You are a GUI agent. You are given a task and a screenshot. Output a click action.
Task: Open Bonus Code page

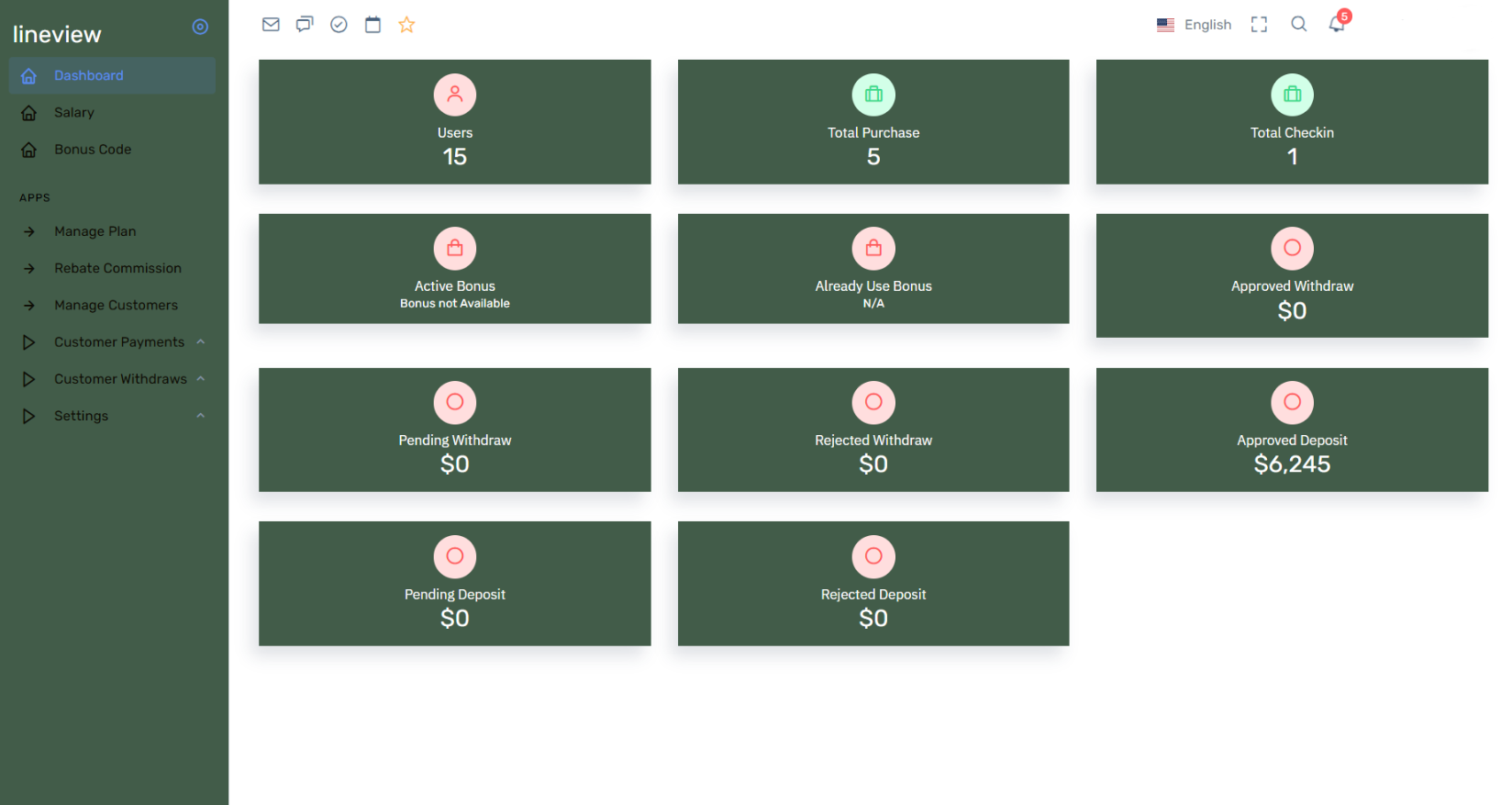click(x=92, y=150)
